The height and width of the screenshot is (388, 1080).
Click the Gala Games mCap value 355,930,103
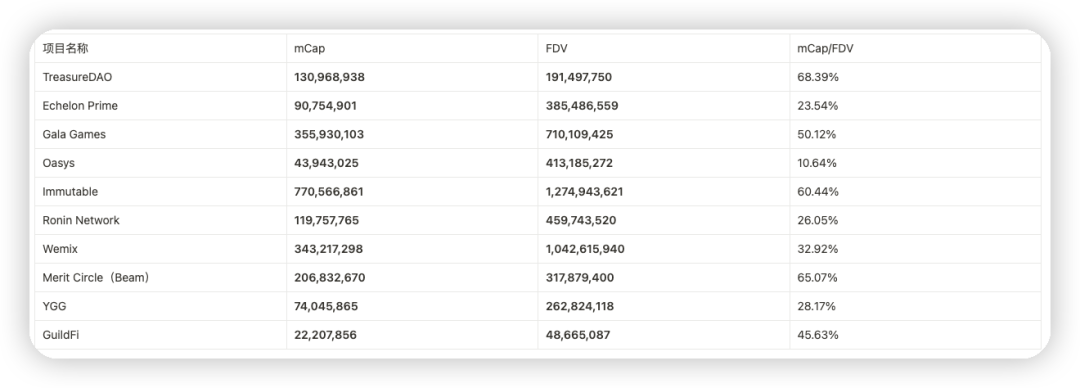(329, 135)
